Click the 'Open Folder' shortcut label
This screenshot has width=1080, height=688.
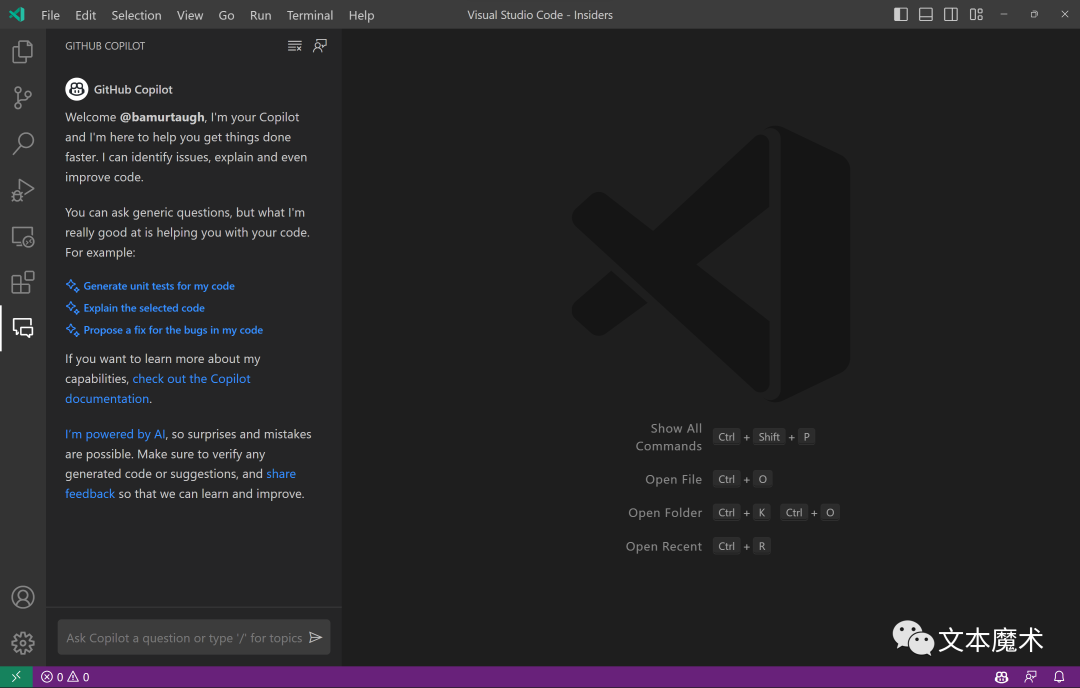pyautogui.click(x=665, y=513)
